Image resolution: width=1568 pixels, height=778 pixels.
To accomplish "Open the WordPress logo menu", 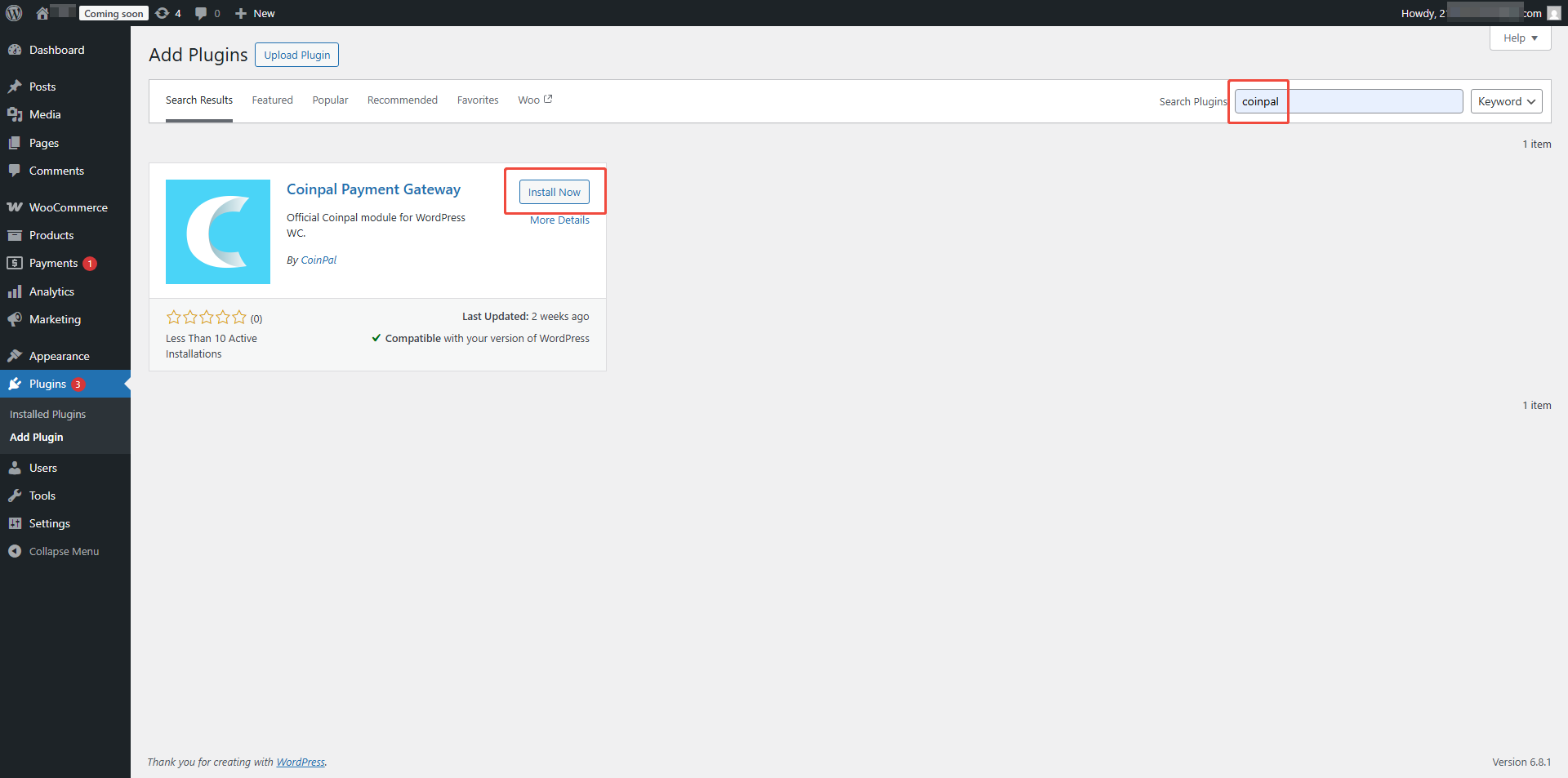I will 14,13.
